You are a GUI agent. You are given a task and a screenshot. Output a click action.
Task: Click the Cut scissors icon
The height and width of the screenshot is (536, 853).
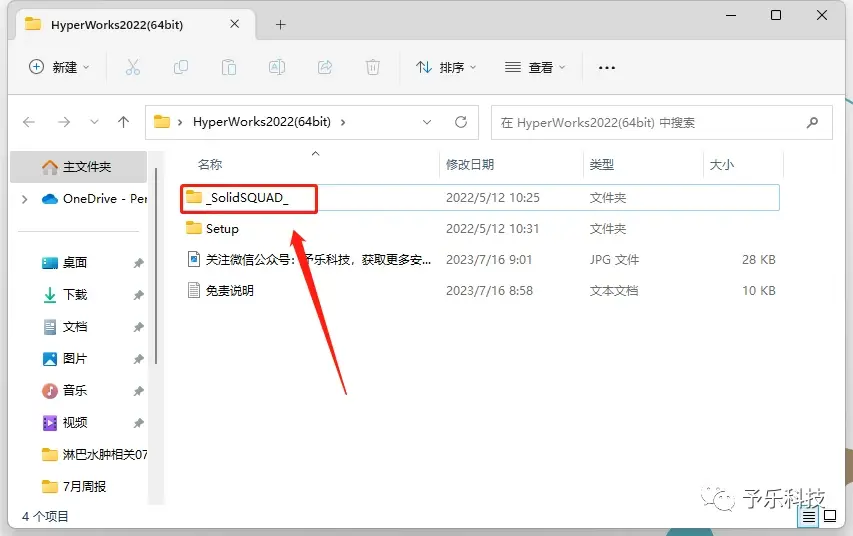point(133,67)
